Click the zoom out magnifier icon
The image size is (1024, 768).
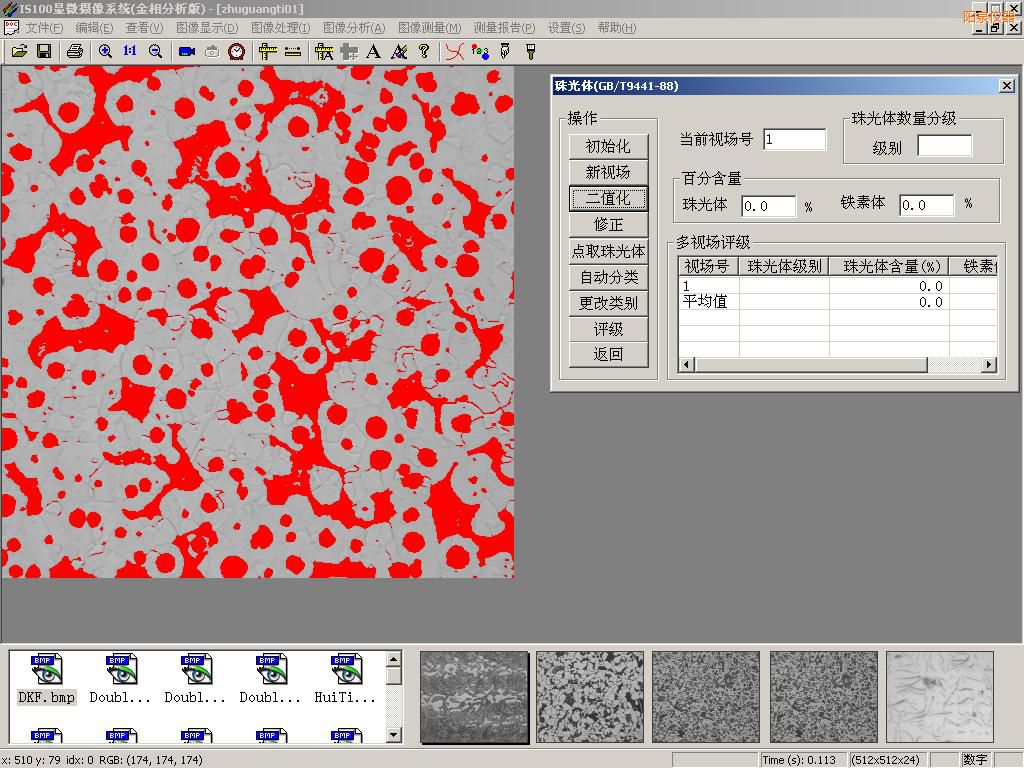pyautogui.click(x=155, y=51)
